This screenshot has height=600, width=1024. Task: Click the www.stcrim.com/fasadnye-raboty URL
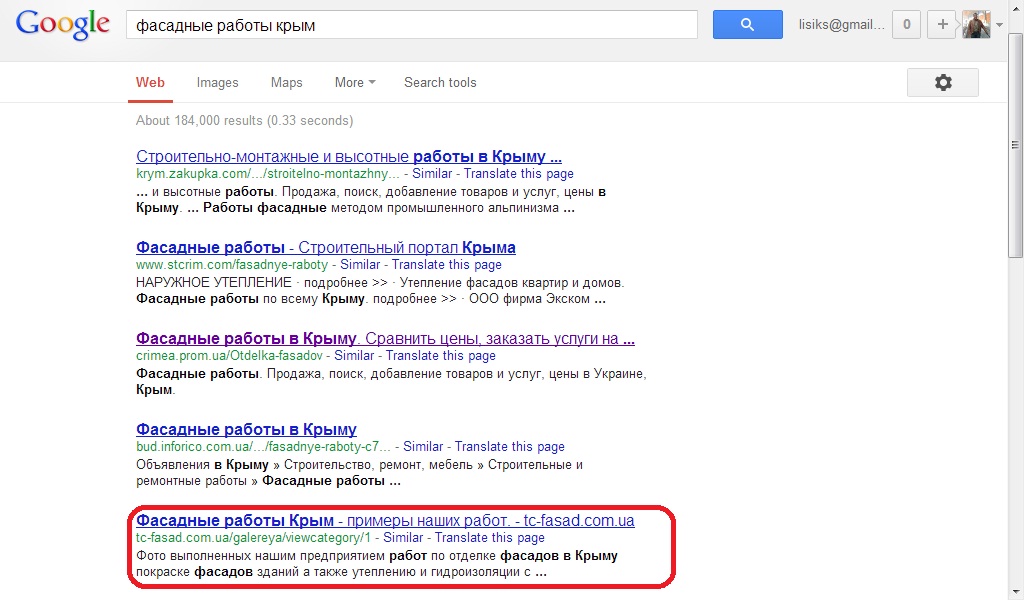(232, 264)
